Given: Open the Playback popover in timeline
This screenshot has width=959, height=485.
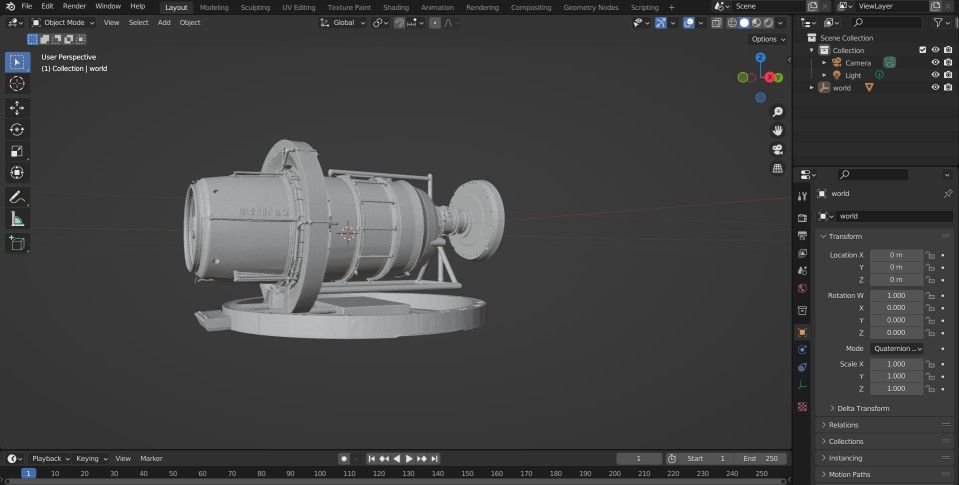Looking at the screenshot, I should tap(49, 458).
